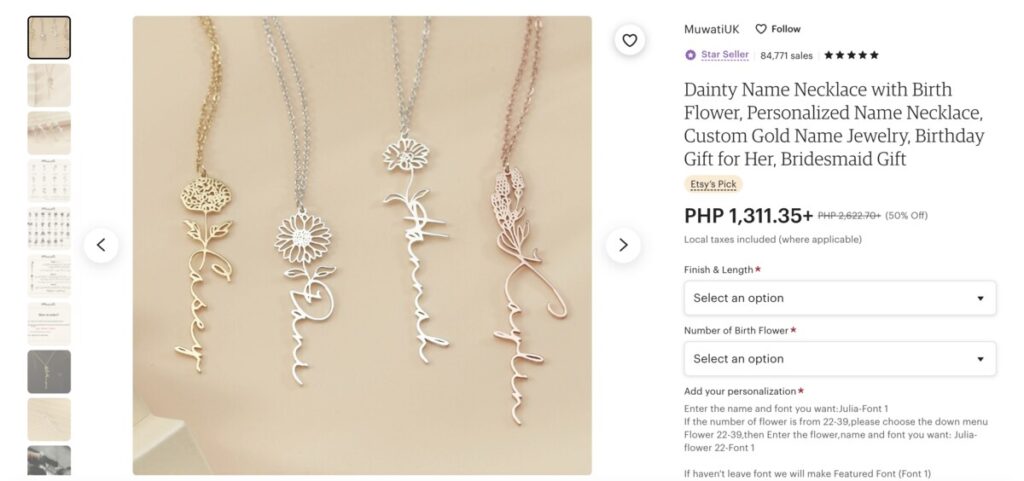The image size is (1024, 481).
Task: Select the dark gray background thumbnail
Action: pyautogui.click(x=49, y=371)
